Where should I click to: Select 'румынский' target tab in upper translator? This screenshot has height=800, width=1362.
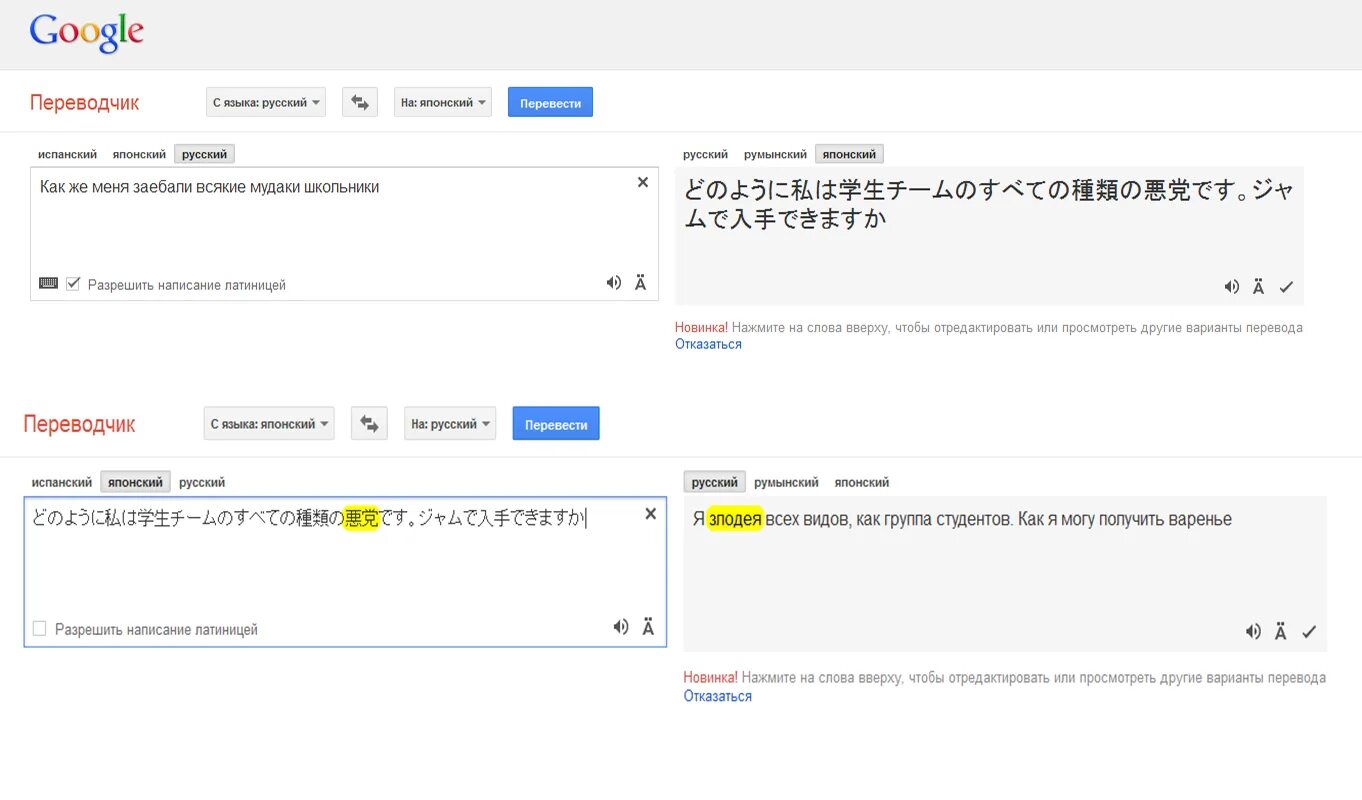coord(775,155)
